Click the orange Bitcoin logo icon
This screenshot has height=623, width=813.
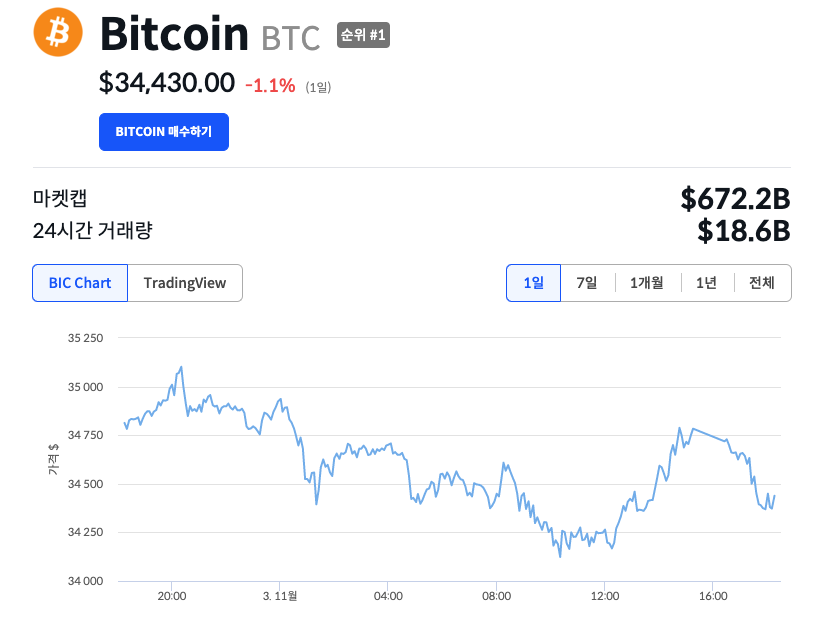click(58, 32)
